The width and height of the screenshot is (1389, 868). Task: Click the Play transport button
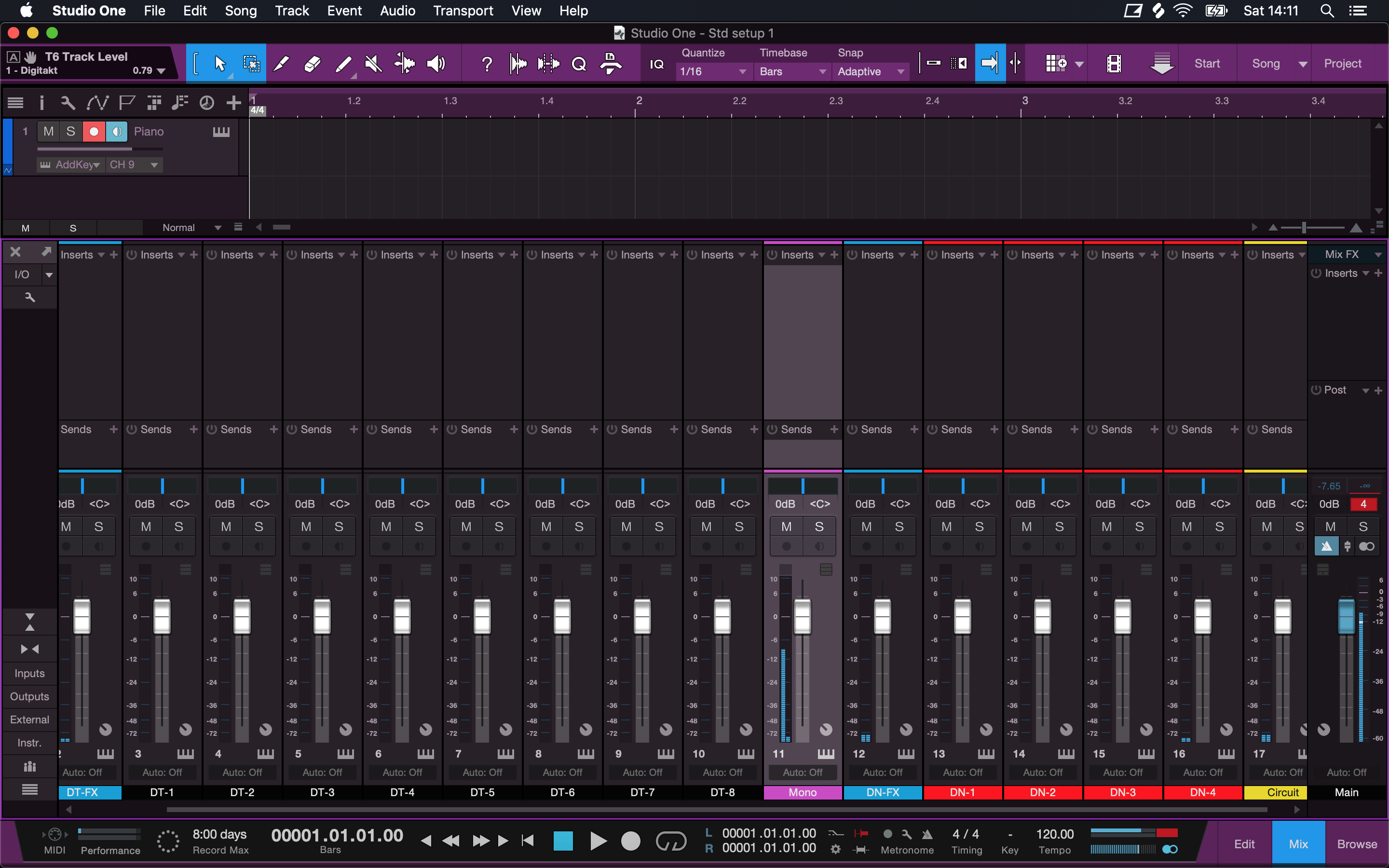click(598, 841)
